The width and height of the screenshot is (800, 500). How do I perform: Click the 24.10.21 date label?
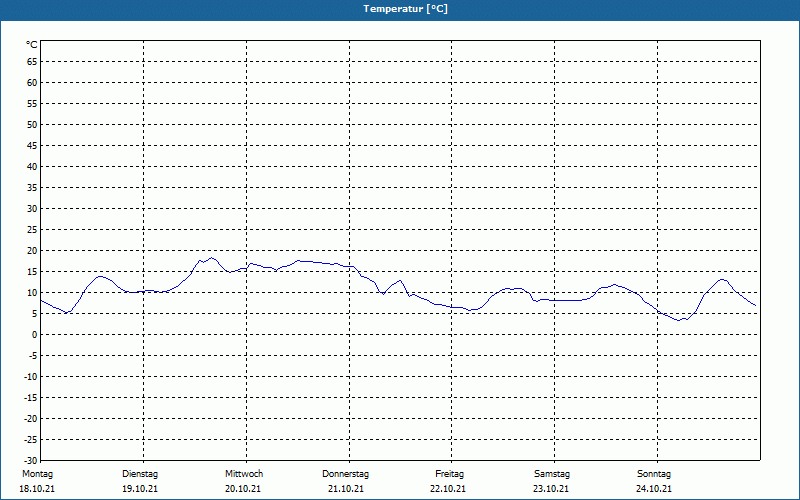click(654, 489)
